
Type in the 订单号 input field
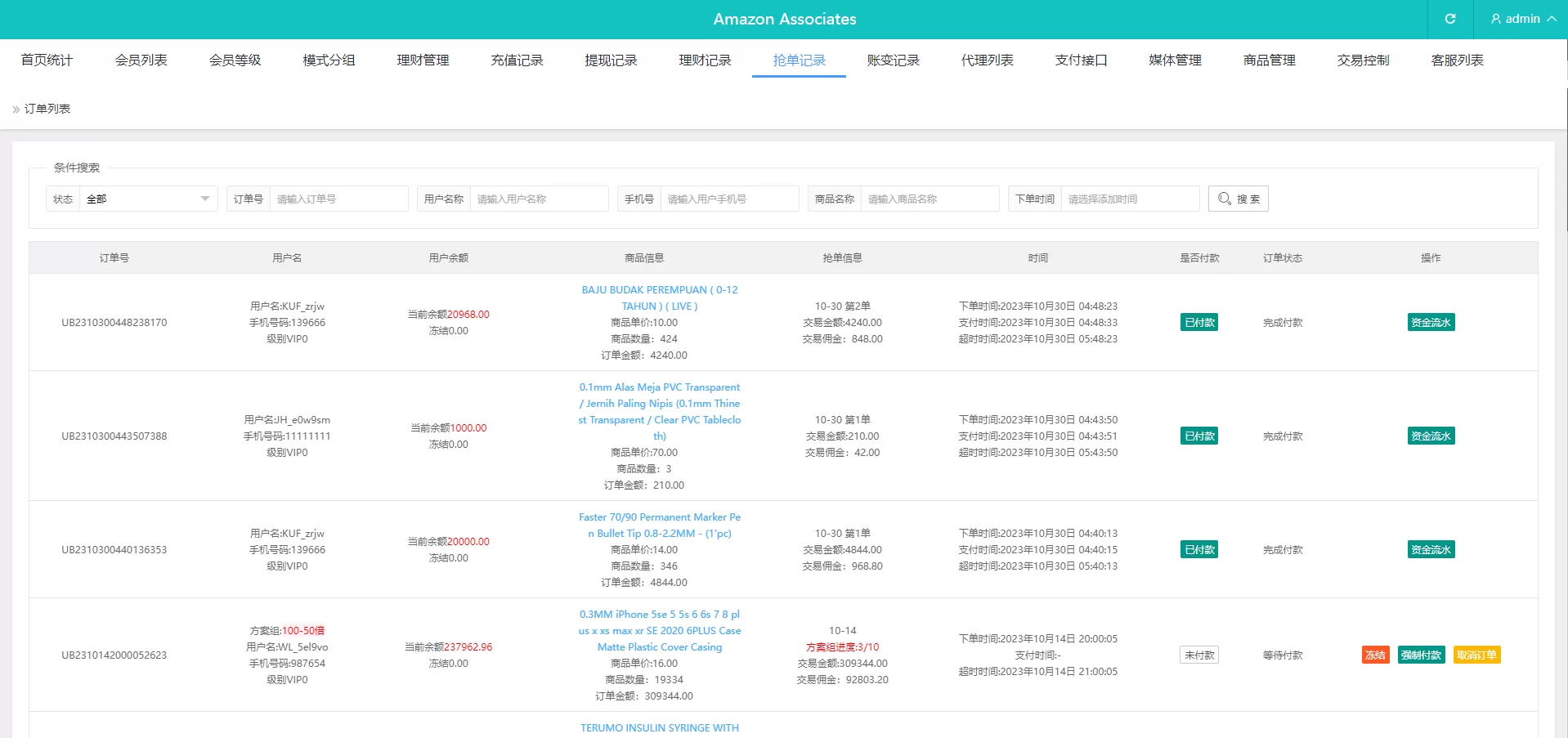338,199
